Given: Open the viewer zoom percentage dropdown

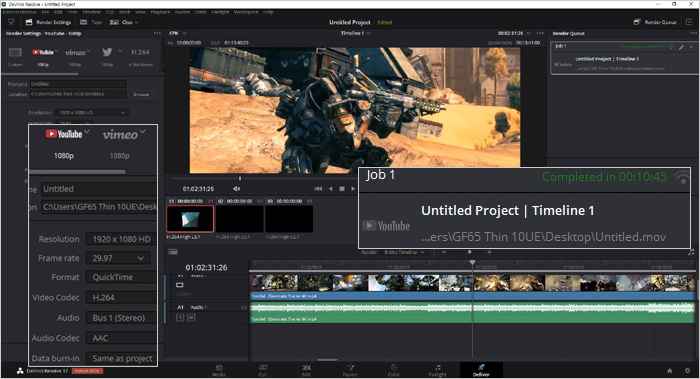Looking at the screenshot, I should click(x=177, y=33).
